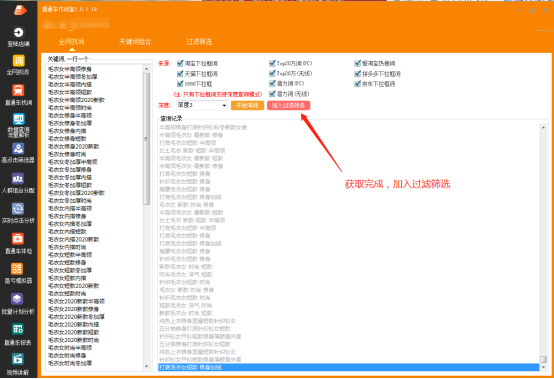Select keyword 毛衣女冬加厚半高领

(73, 162)
